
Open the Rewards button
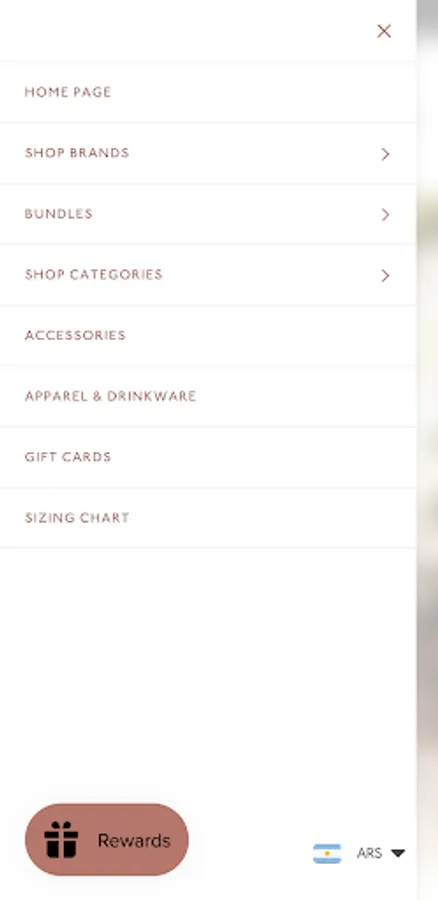[x=107, y=840]
